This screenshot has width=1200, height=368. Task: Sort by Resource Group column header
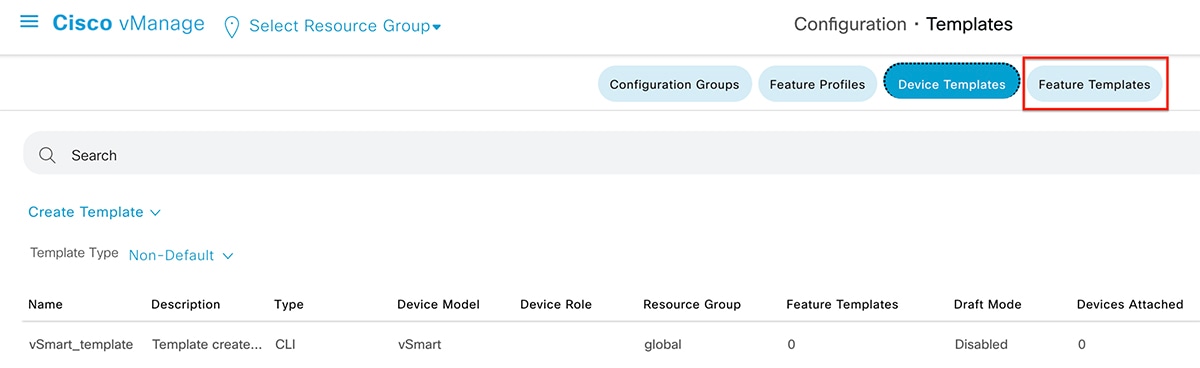point(692,304)
